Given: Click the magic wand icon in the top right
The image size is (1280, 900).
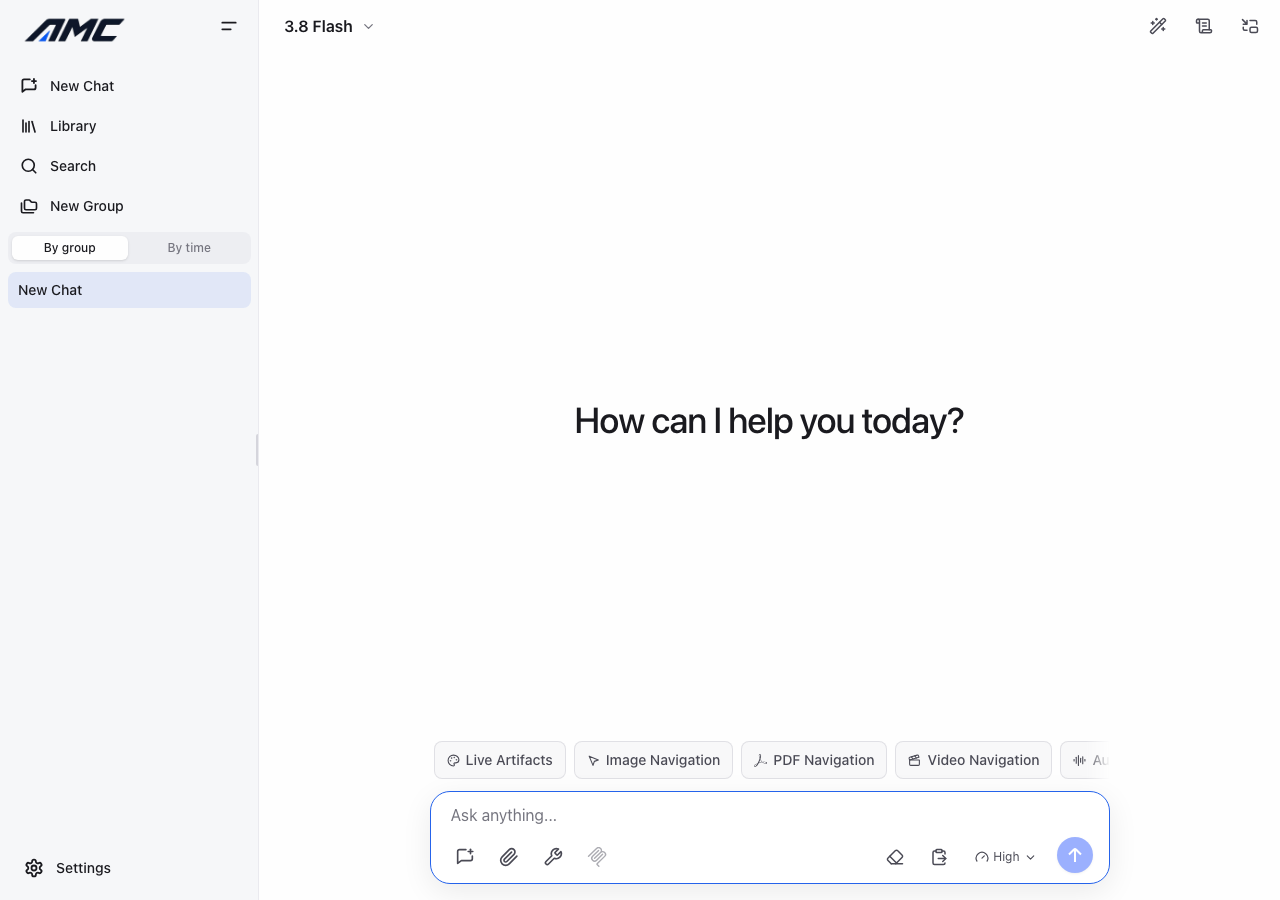Looking at the screenshot, I should pos(1158,26).
